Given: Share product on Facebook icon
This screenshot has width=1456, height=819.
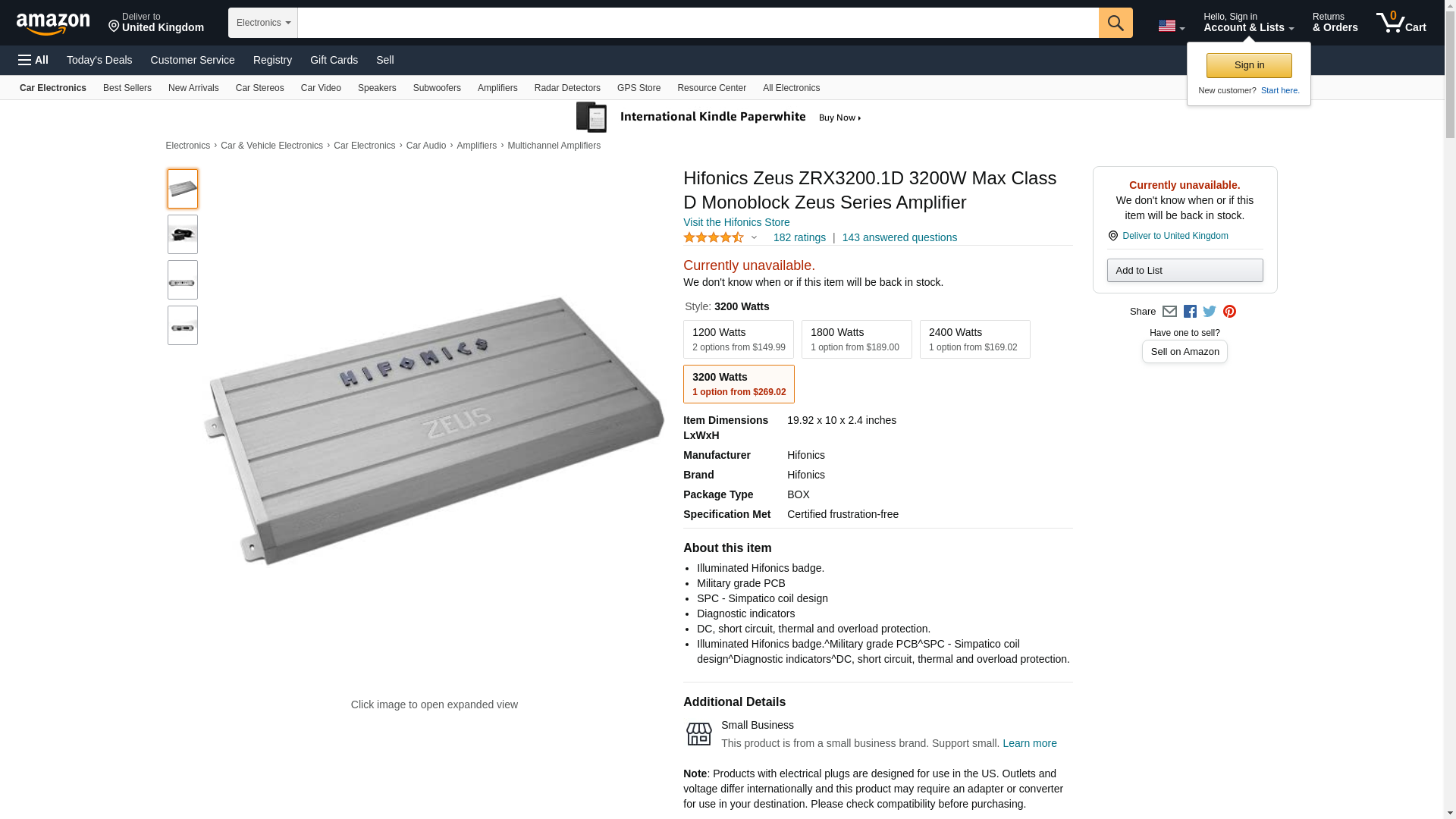Looking at the screenshot, I should click(x=1190, y=312).
